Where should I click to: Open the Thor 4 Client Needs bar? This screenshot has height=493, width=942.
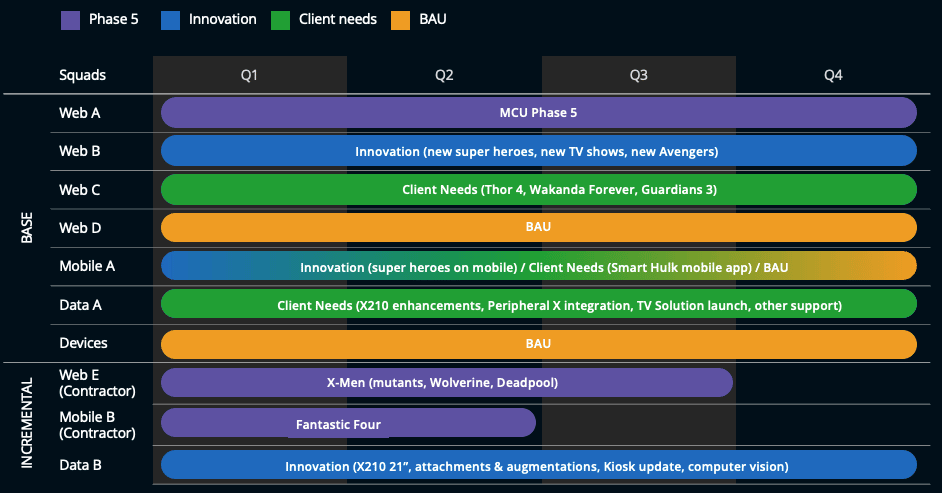539,189
